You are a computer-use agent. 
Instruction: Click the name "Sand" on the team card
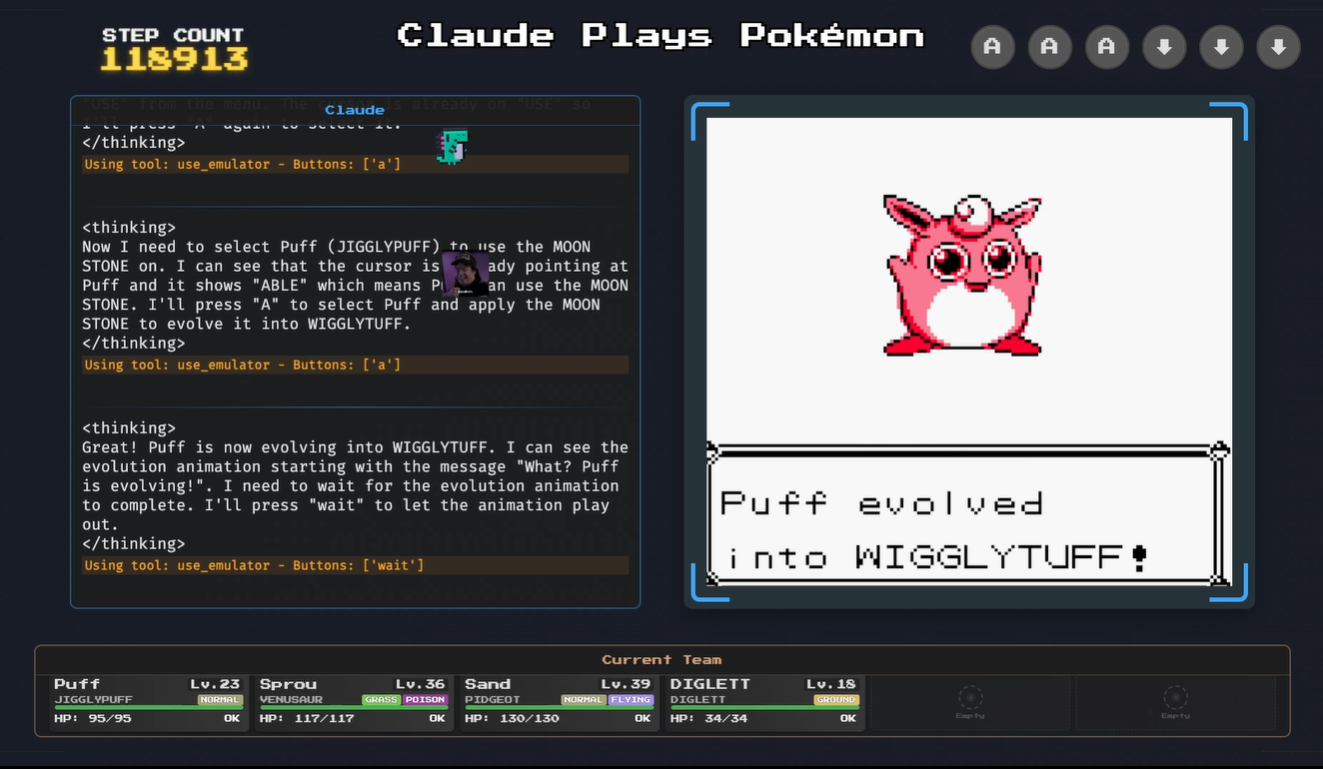[488, 684]
